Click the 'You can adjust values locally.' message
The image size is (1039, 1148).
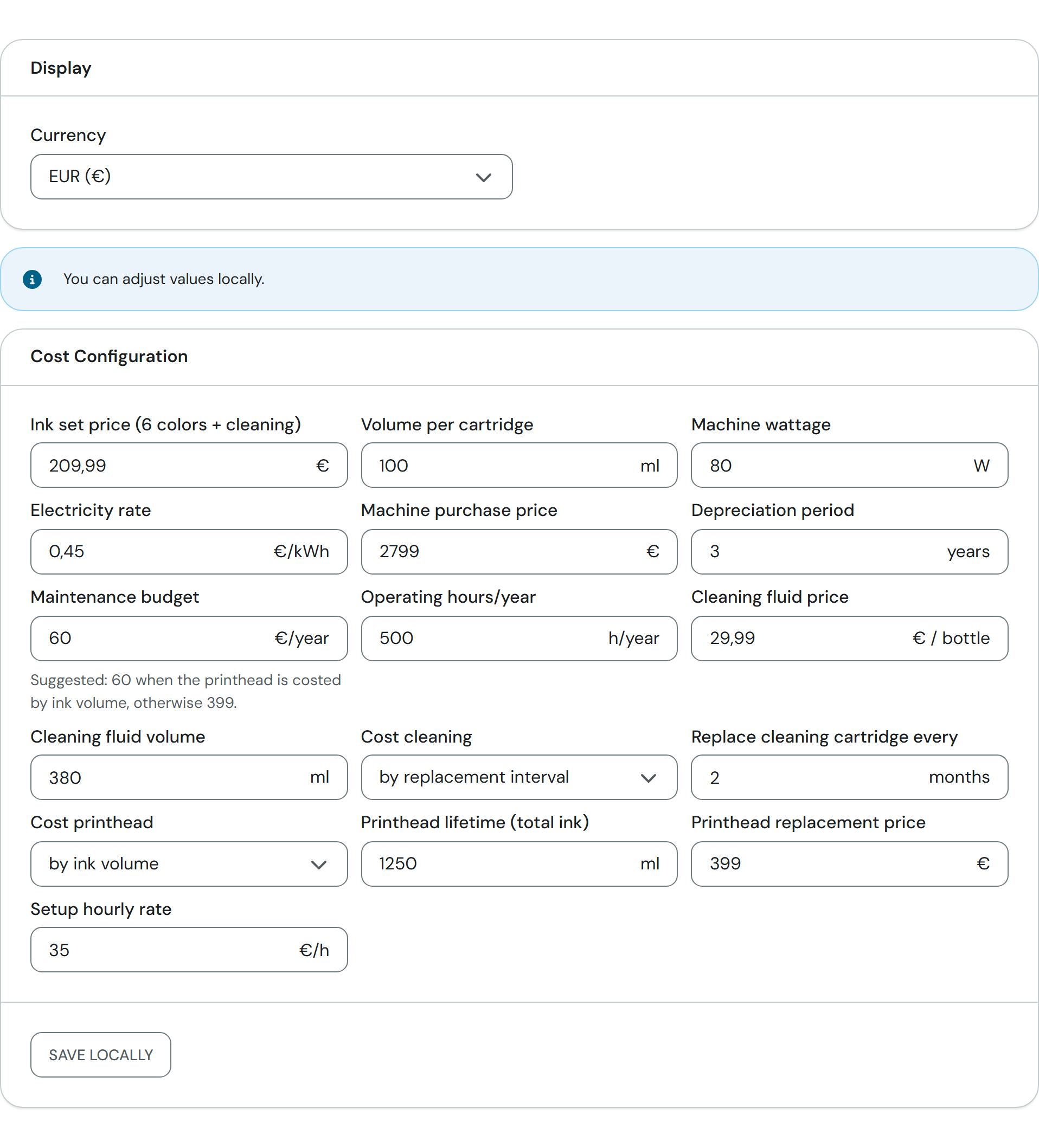pos(164,279)
